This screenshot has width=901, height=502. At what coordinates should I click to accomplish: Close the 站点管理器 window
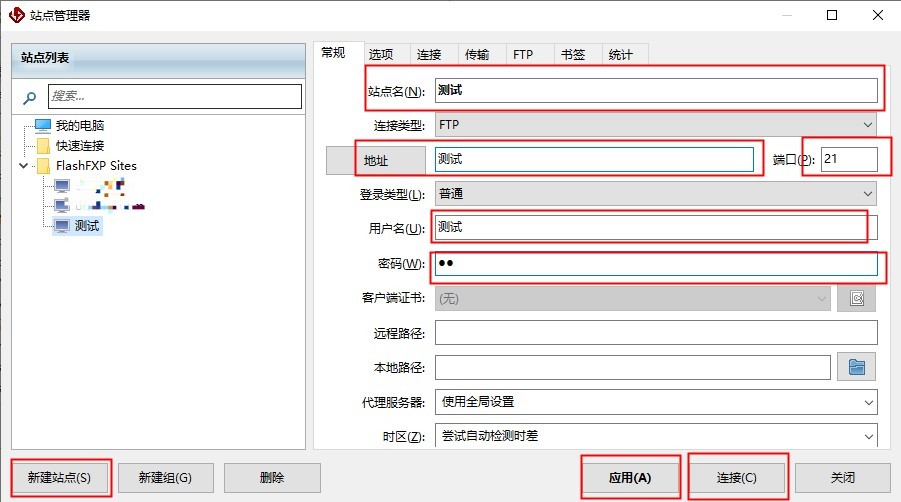pos(877,15)
